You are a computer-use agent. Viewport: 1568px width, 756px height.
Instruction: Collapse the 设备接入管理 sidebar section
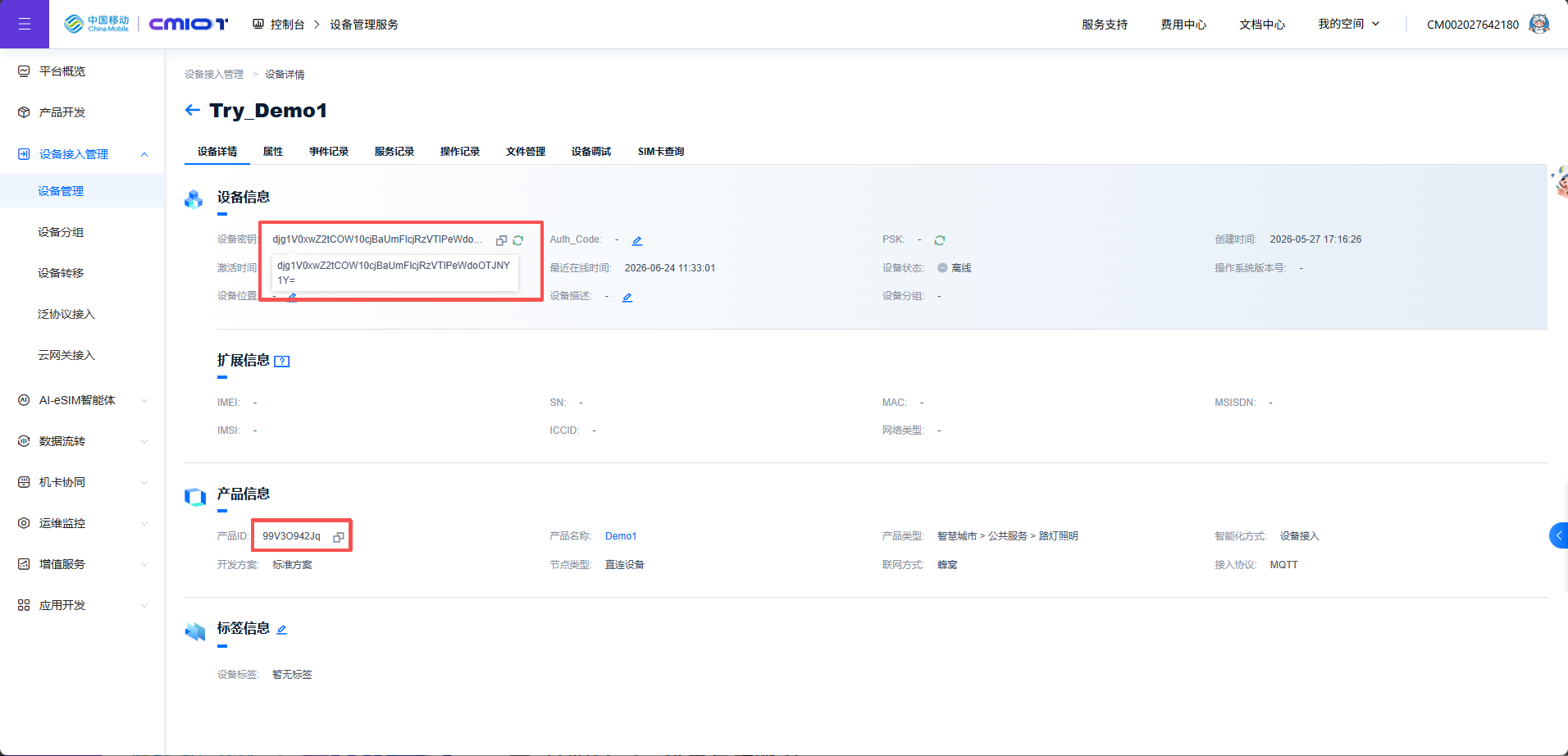coord(144,154)
